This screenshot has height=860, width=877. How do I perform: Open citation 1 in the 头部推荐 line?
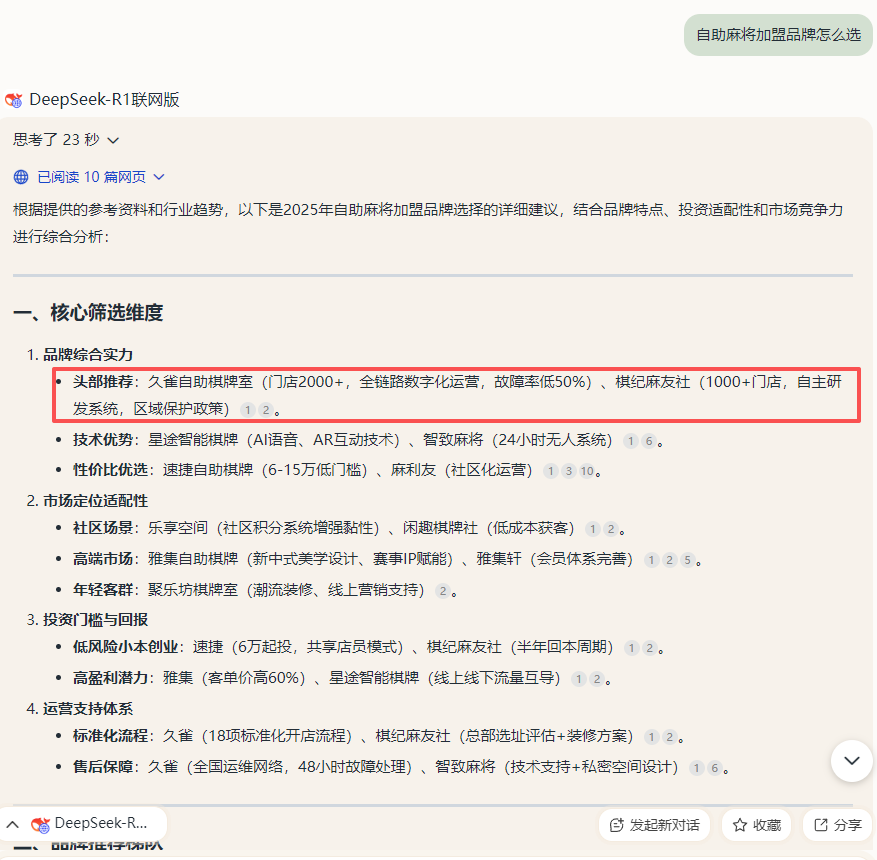(247, 410)
